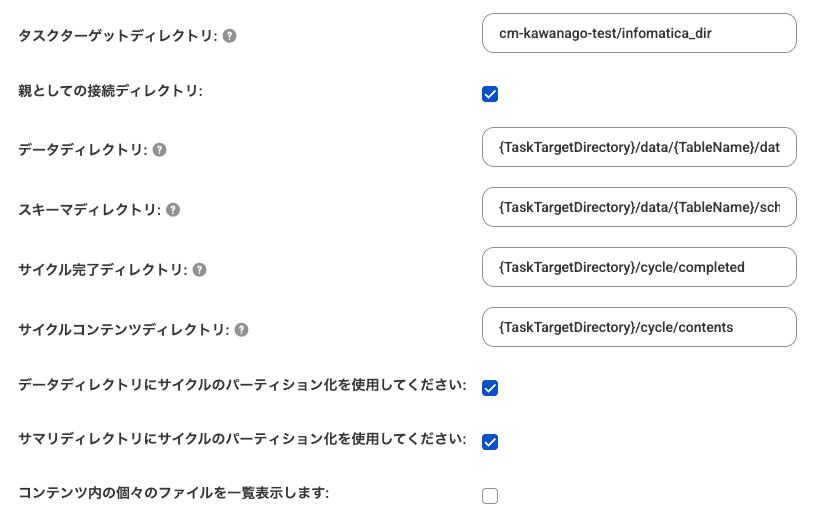Click the cycle/contents directory field
818x528 pixels.
tap(639, 327)
